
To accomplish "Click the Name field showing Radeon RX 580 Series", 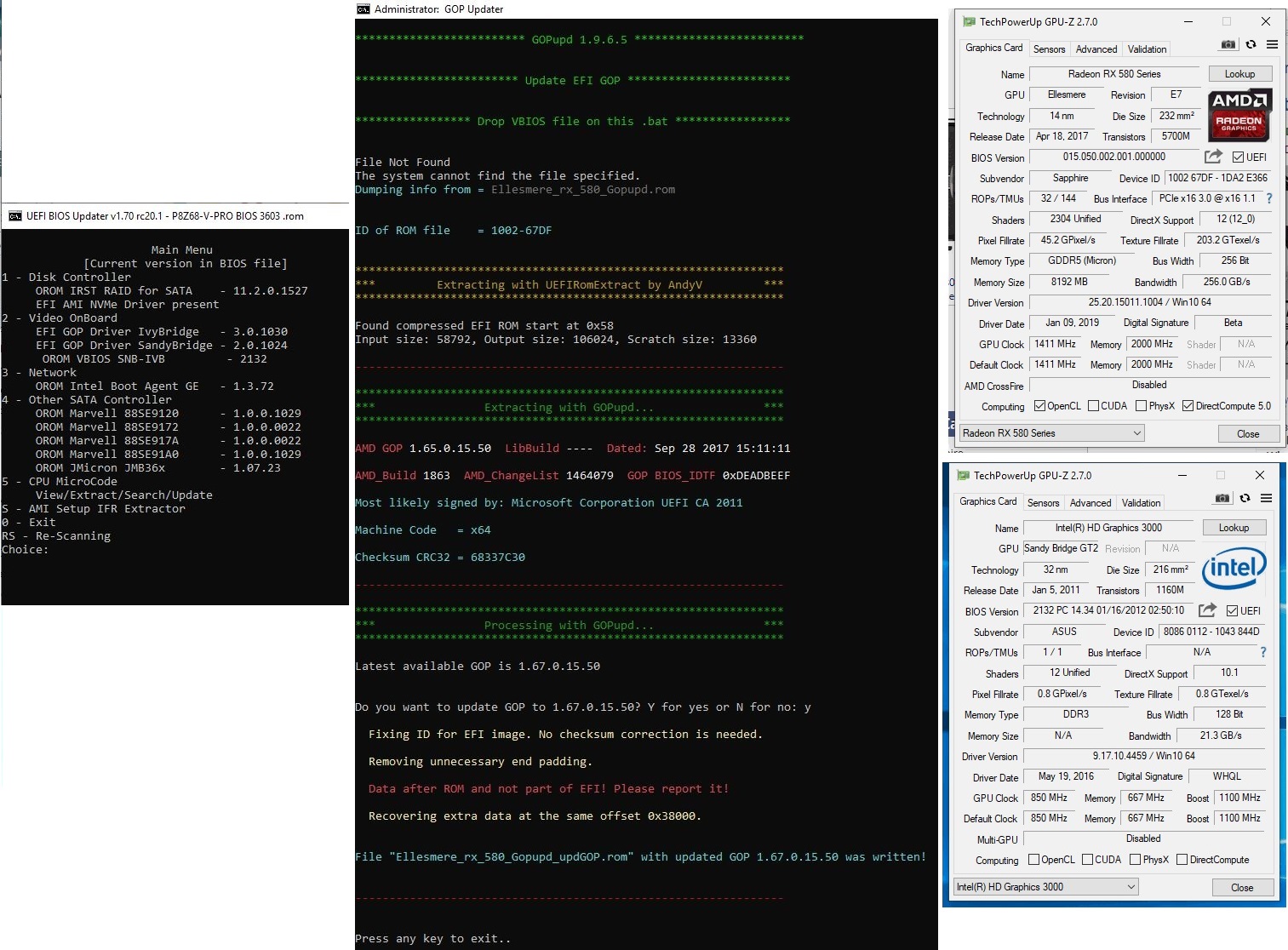I will (x=1114, y=74).
